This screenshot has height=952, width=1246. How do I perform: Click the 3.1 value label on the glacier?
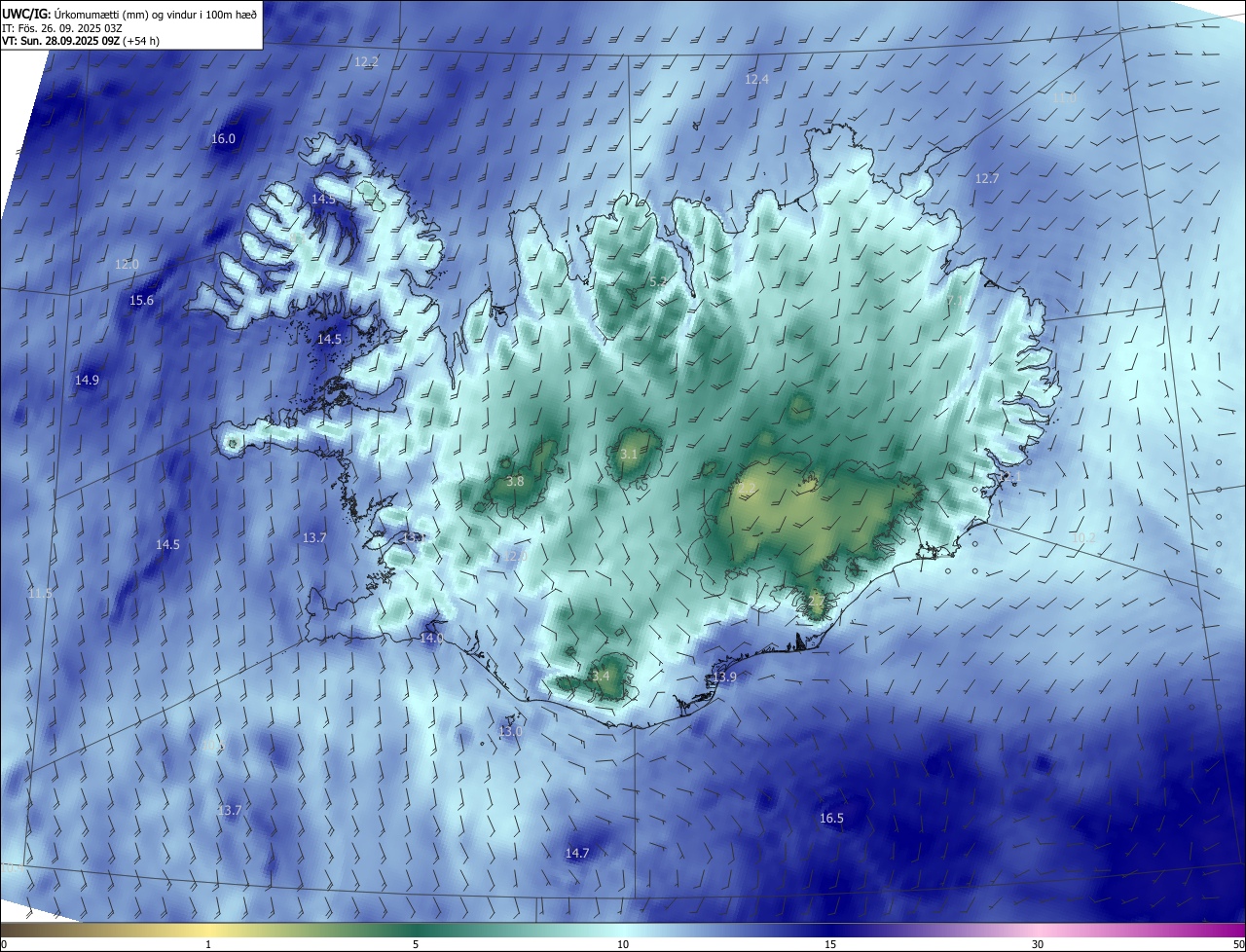coord(629,455)
